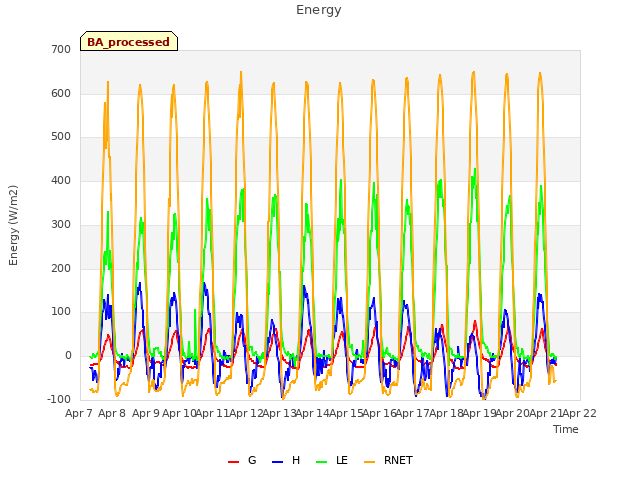640x480 pixels.
Task: Click the orange RNET legend swatch
Action: click(x=369, y=462)
